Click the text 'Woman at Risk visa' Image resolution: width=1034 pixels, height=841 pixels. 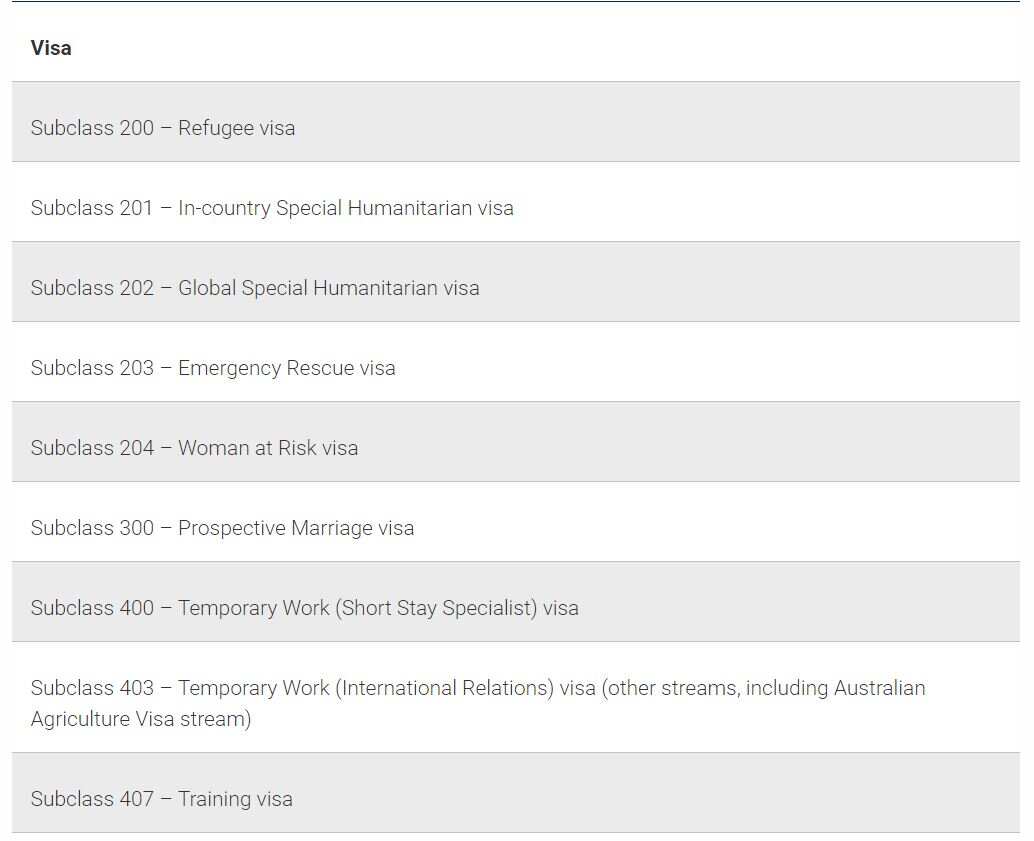(268, 448)
